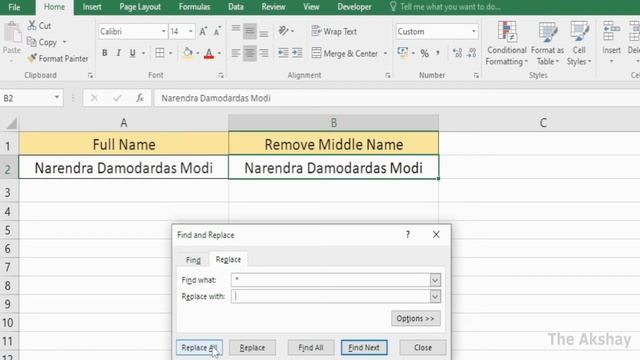Click the orientation text angle icon
The height and width of the screenshot is (360, 640).
283,31
